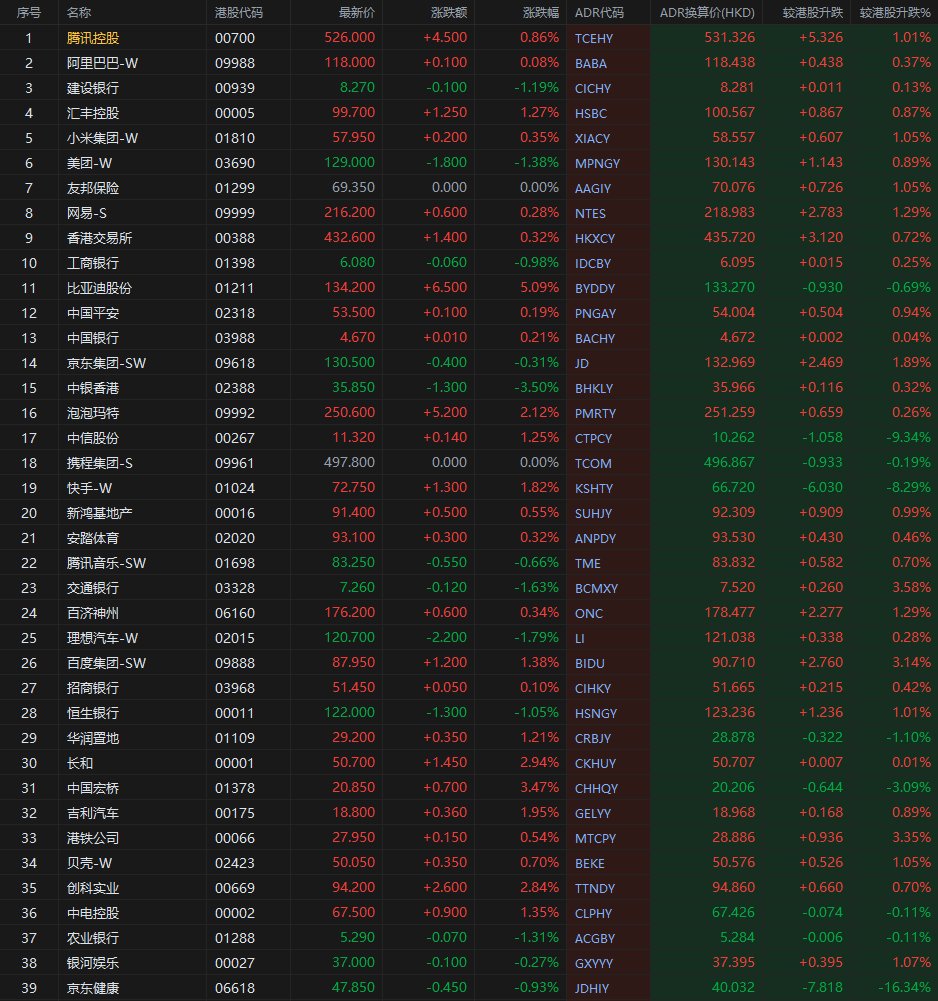This screenshot has height=1001, width=938.
Task: Select the 吉利汽车 stock name
Action: point(93,813)
